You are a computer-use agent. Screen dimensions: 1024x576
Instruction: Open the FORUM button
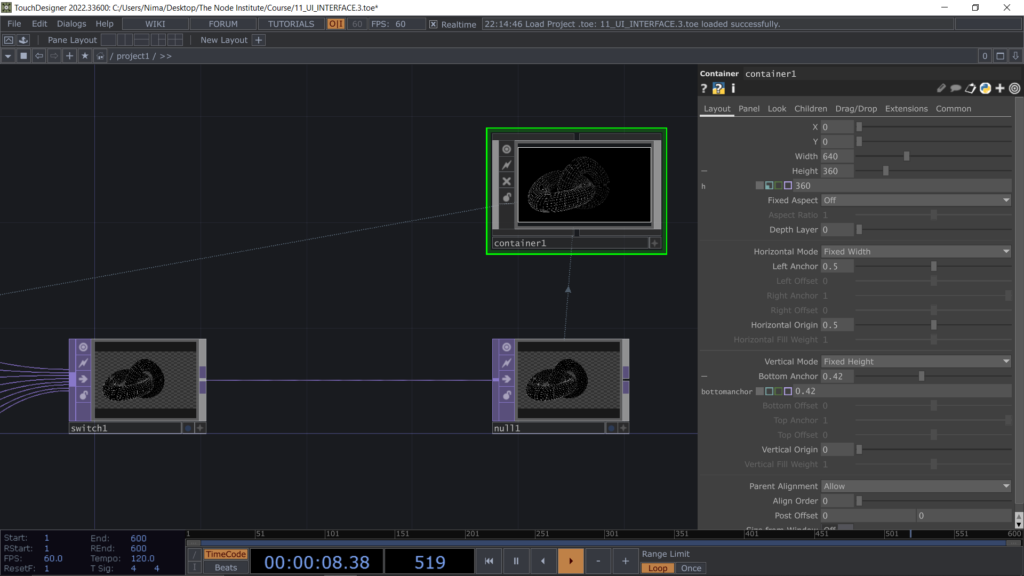tap(223, 24)
